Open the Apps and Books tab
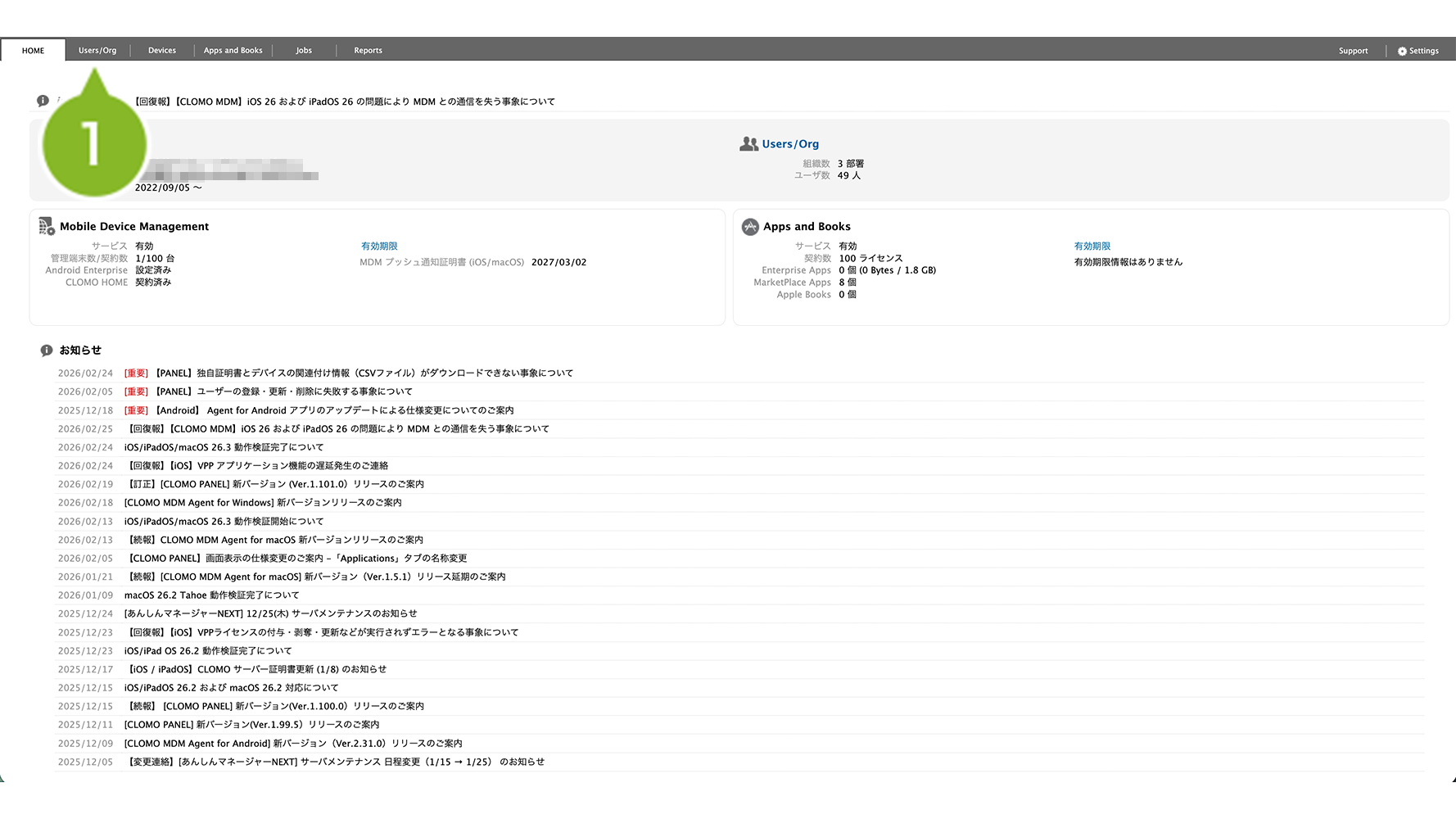The width and height of the screenshot is (1456, 819). (233, 51)
